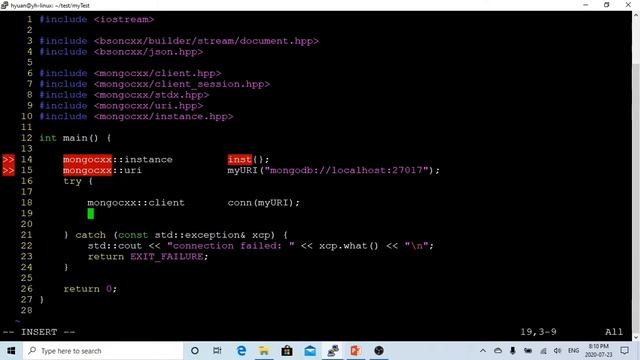
Task: Open the Action Center notifications icon
Action: pyautogui.click(x=624, y=351)
